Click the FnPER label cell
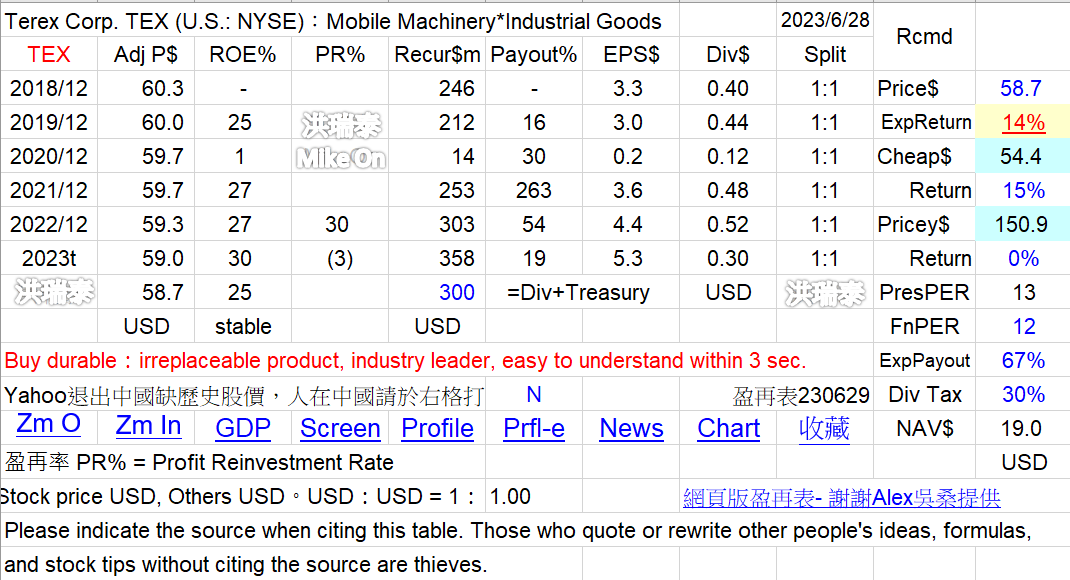 [x=924, y=326]
